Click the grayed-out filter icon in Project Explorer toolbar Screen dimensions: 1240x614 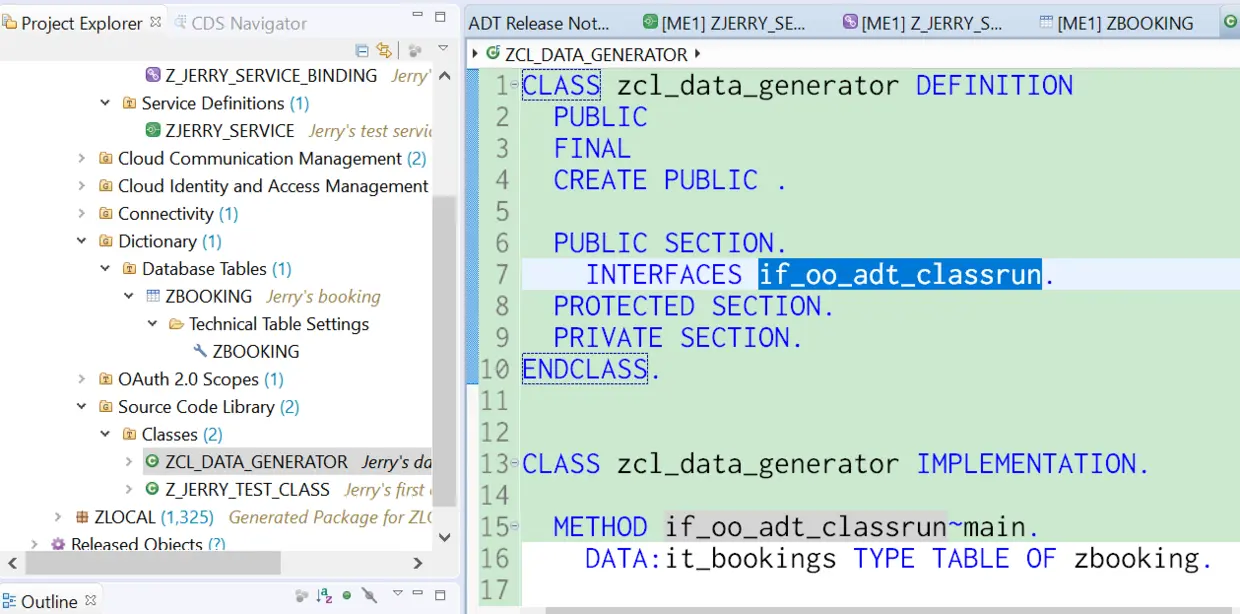414,50
